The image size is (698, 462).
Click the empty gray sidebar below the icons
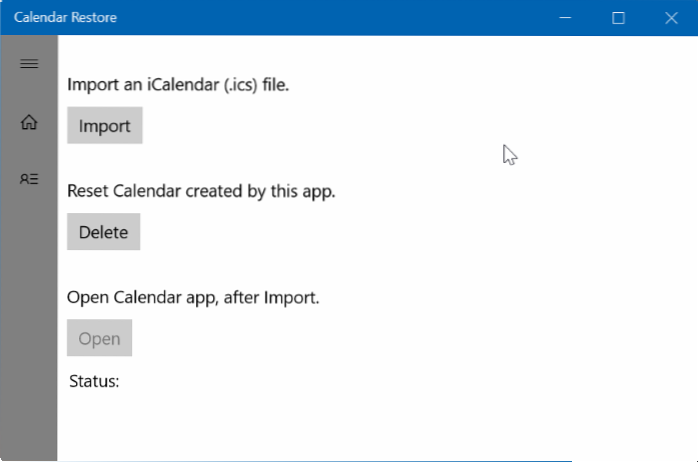pos(29,330)
